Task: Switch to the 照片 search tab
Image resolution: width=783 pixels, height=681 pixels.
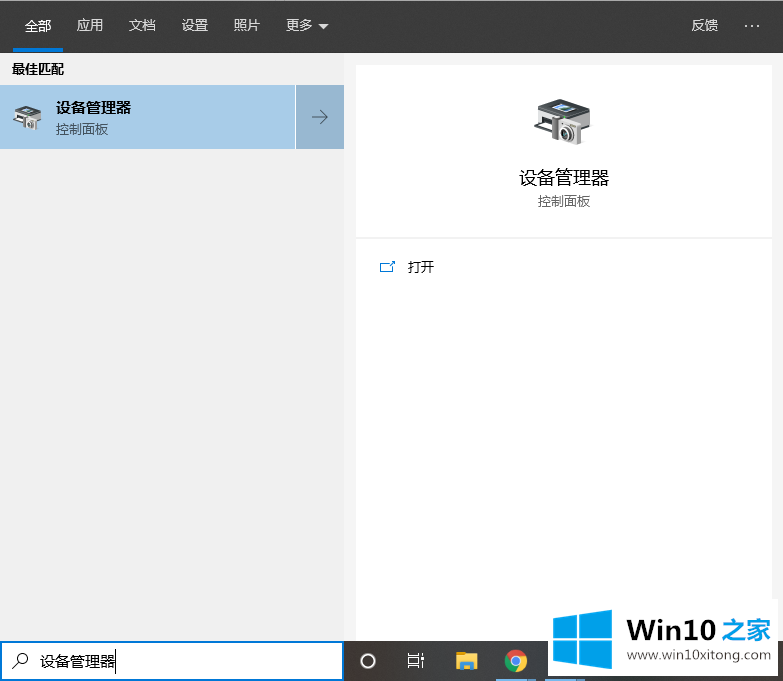Action: coord(247,25)
